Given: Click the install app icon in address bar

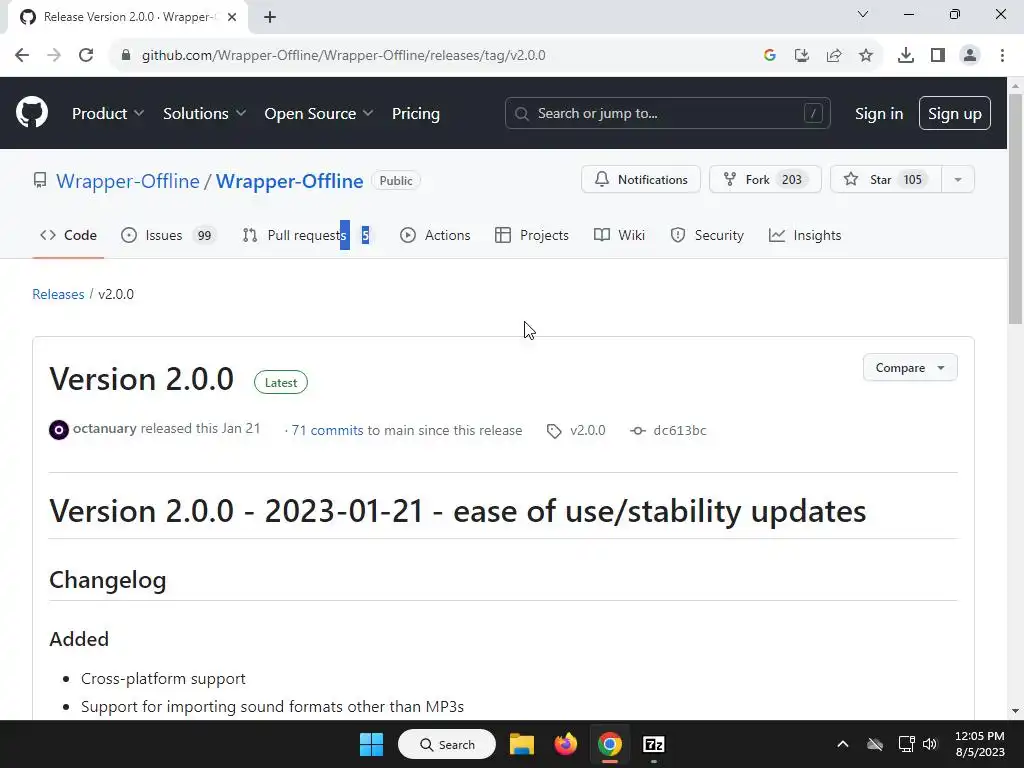Looking at the screenshot, I should tap(802, 56).
